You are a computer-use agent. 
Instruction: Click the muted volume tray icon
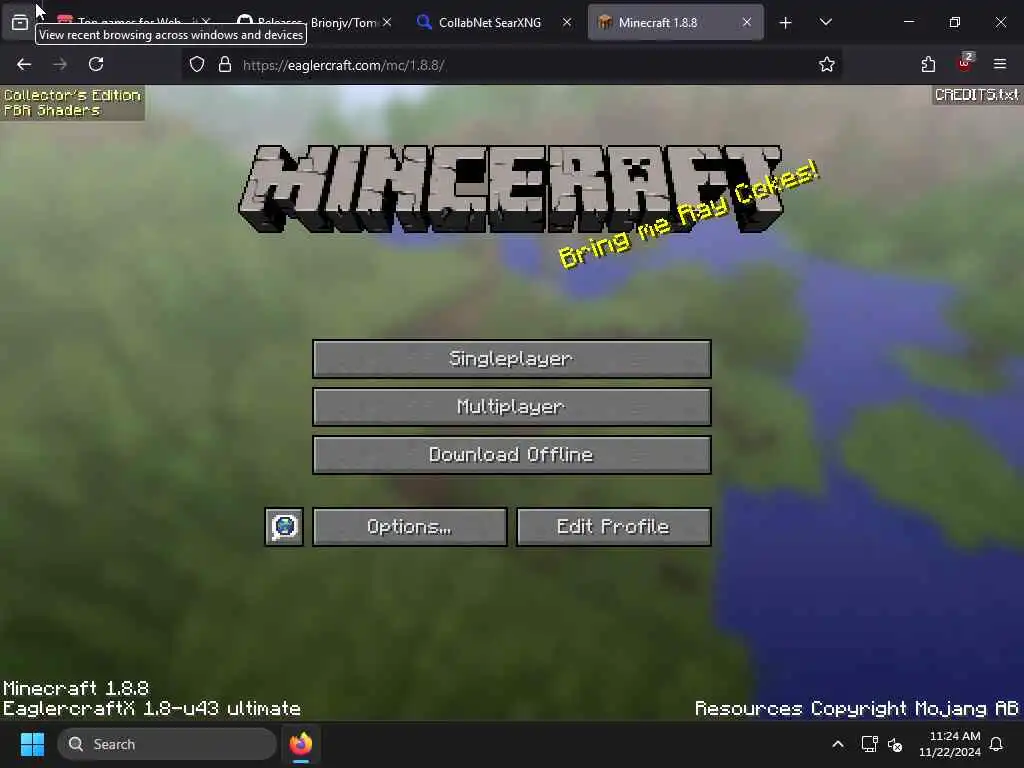895,744
